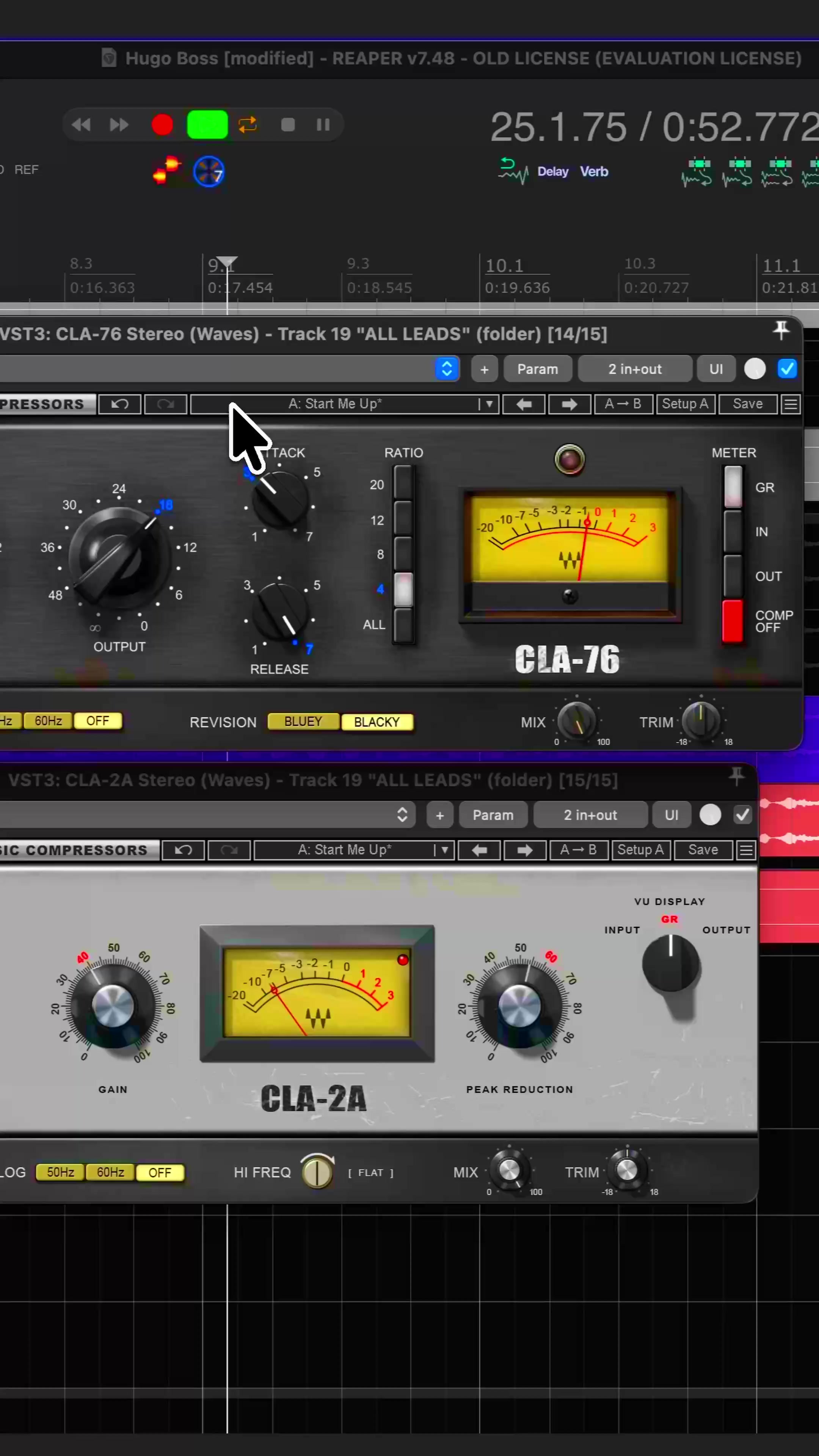Click the red record button
The image size is (819, 1456).
162,125
